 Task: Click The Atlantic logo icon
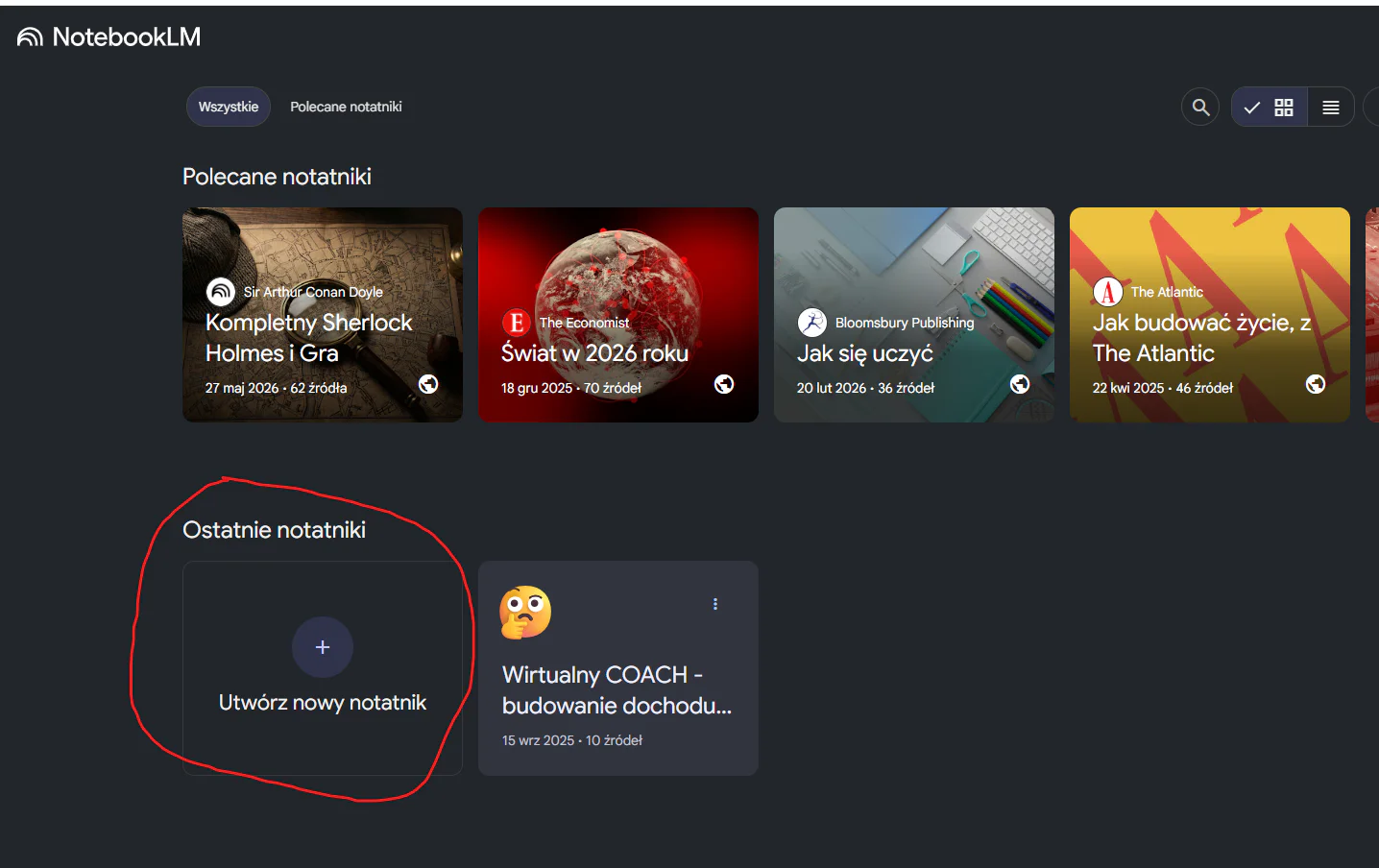coord(1108,291)
